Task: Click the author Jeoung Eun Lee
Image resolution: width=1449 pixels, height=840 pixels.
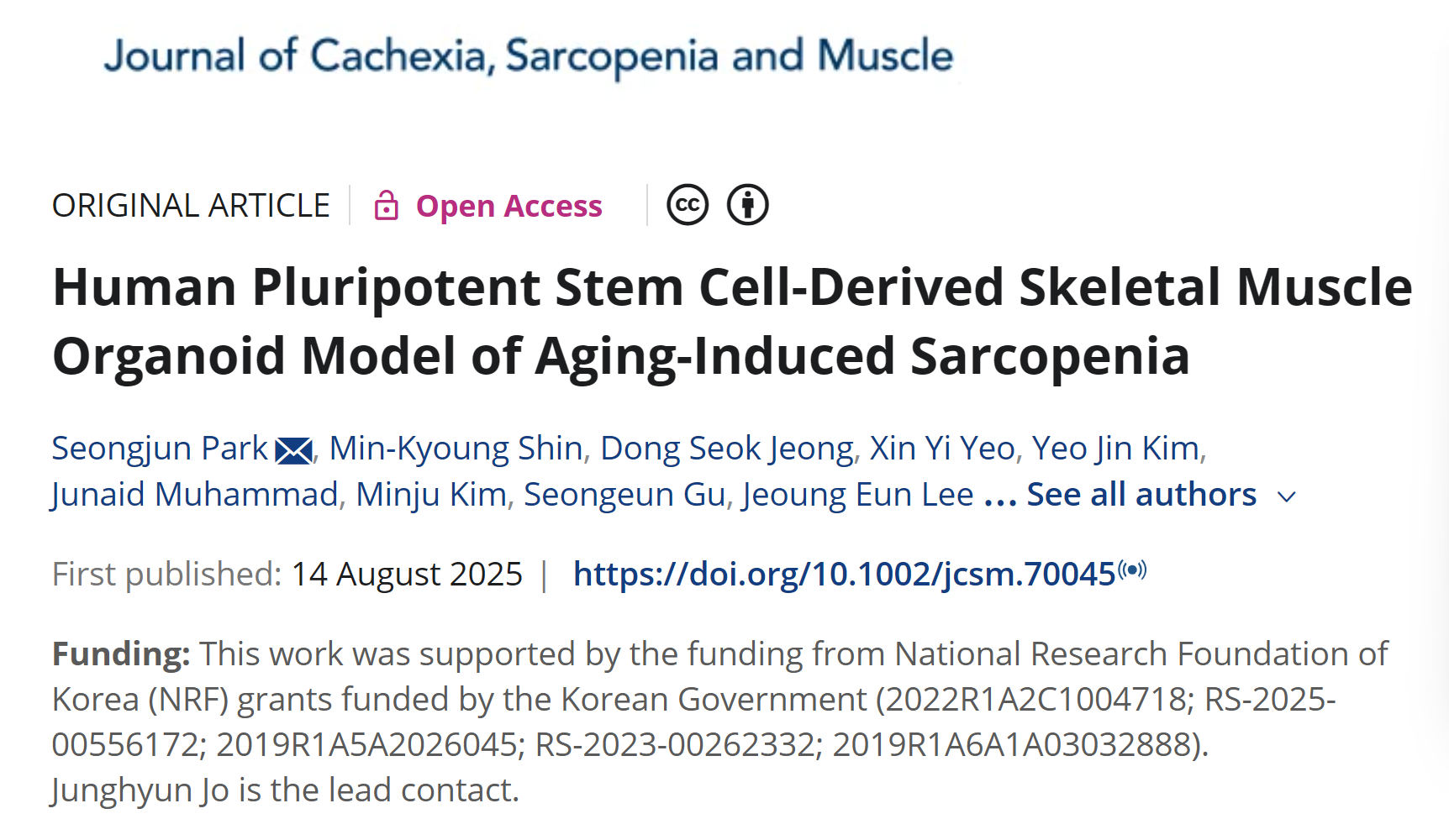Action: (858, 495)
